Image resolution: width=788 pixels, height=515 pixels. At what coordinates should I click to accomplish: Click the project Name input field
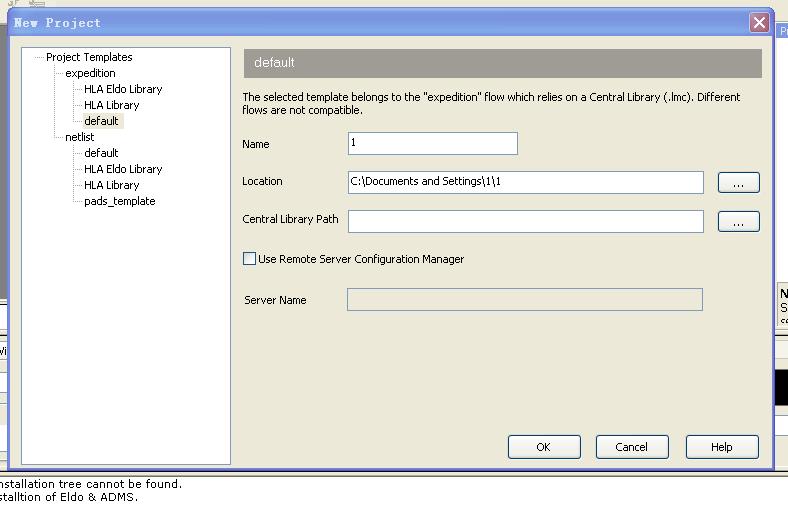pos(432,144)
